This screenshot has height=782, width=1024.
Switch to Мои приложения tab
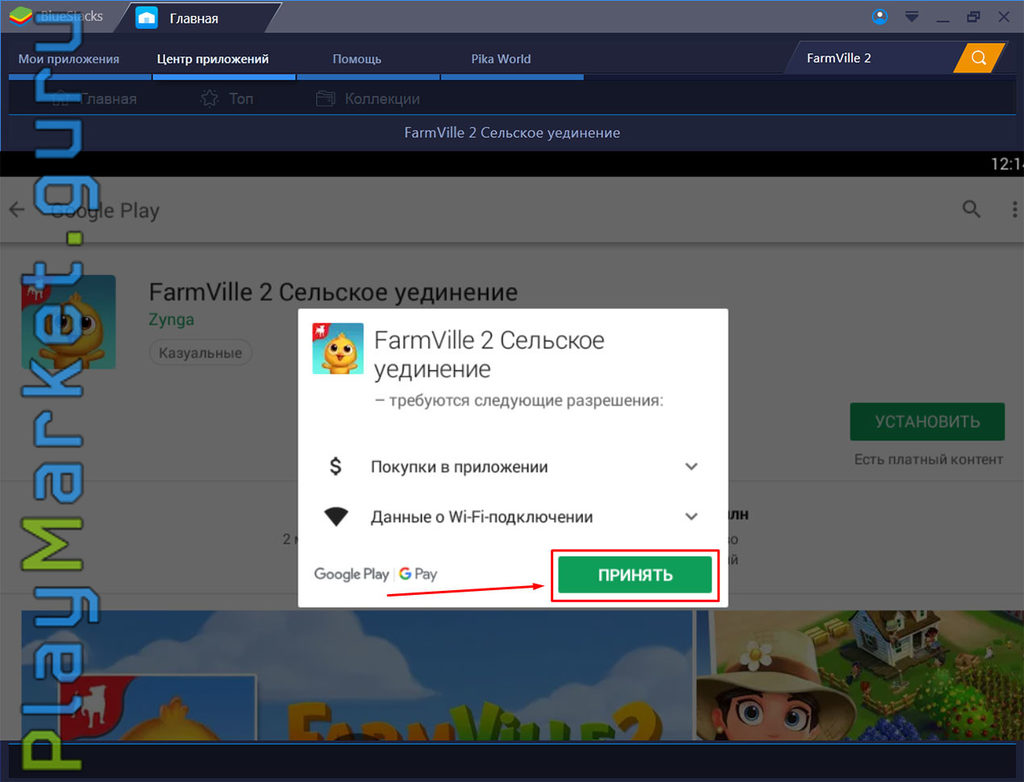[69, 59]
